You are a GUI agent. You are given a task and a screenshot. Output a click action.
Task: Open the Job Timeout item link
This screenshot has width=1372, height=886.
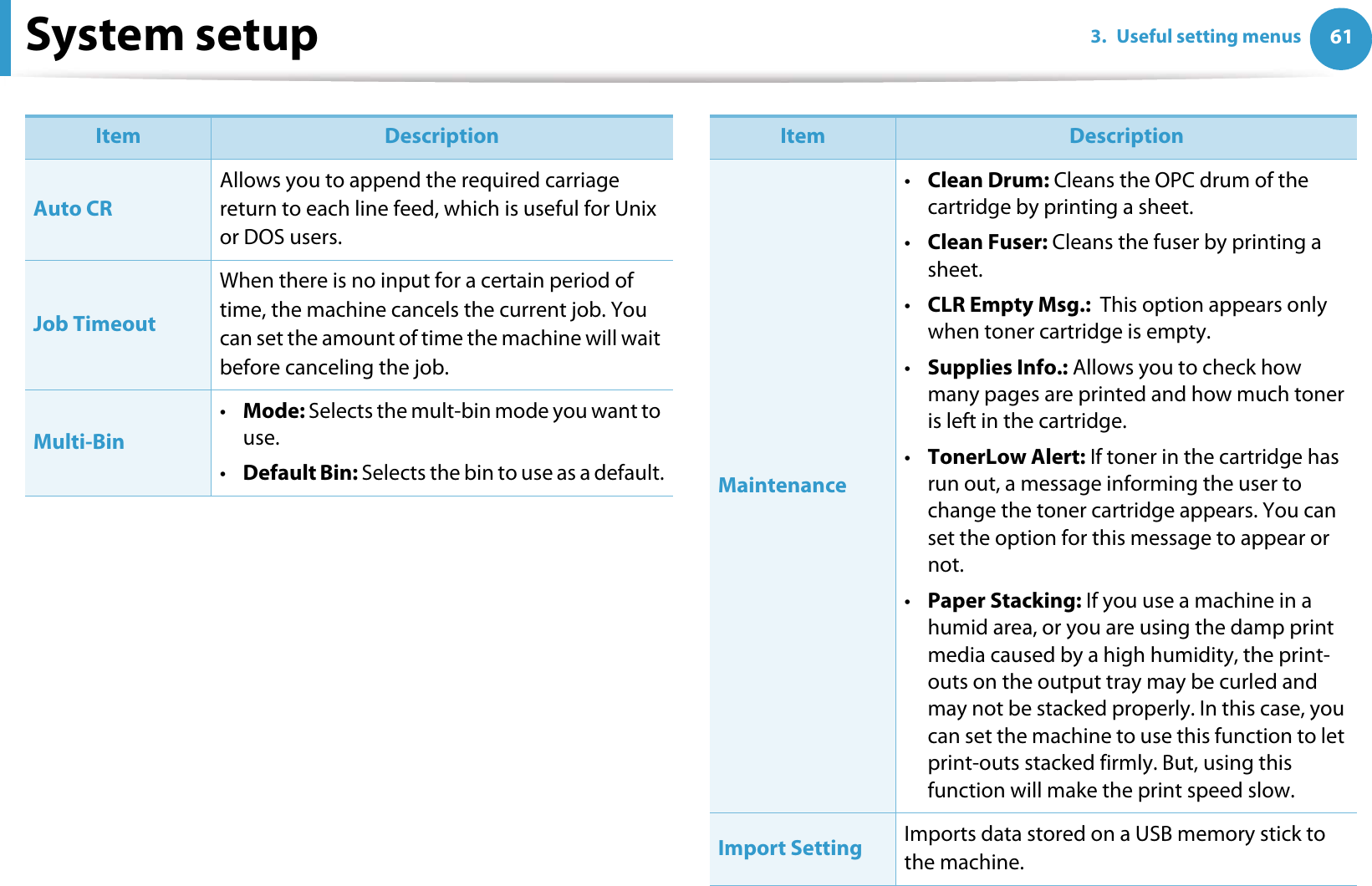94,324
